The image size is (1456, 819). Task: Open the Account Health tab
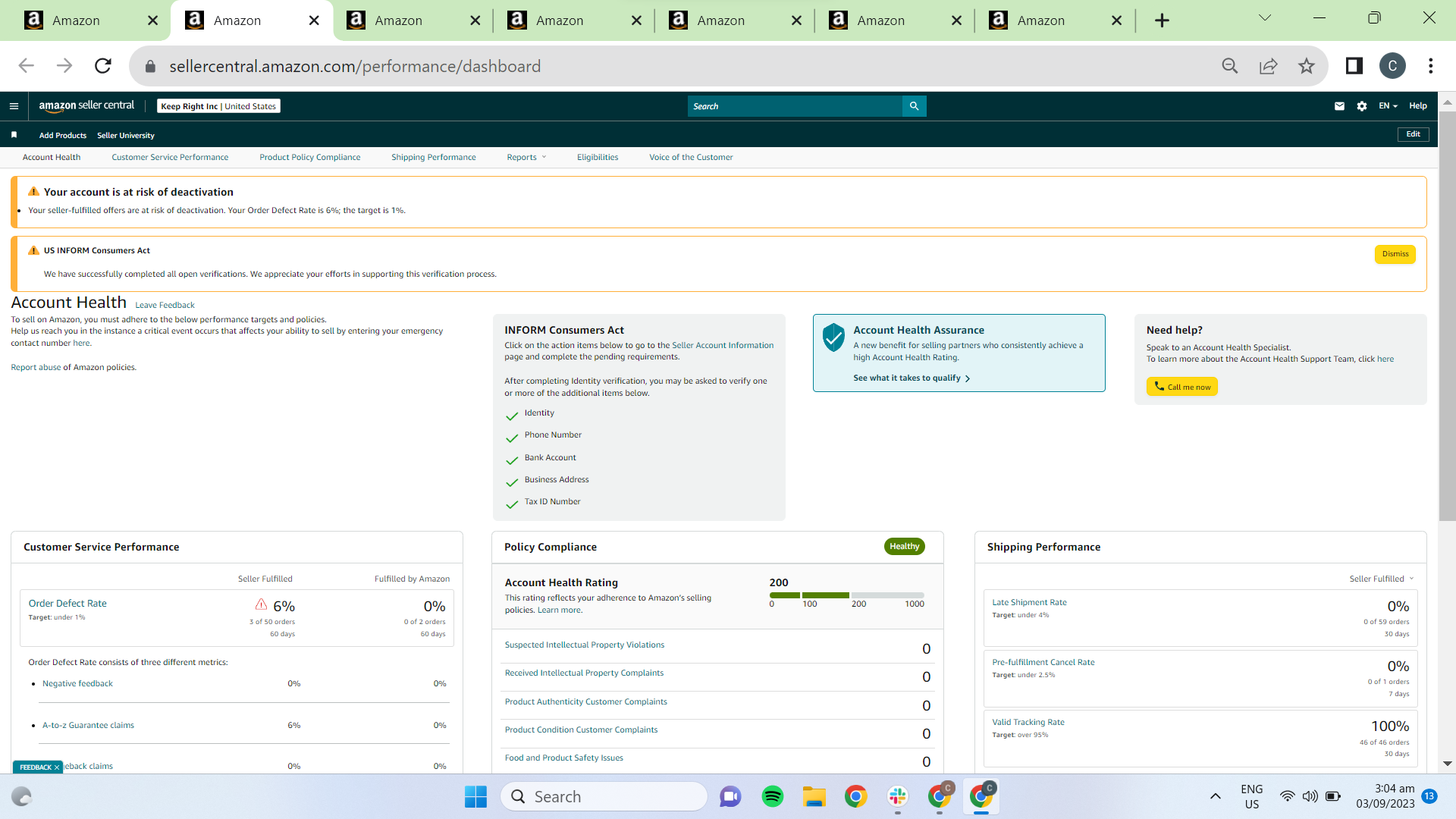pos(52,158)
